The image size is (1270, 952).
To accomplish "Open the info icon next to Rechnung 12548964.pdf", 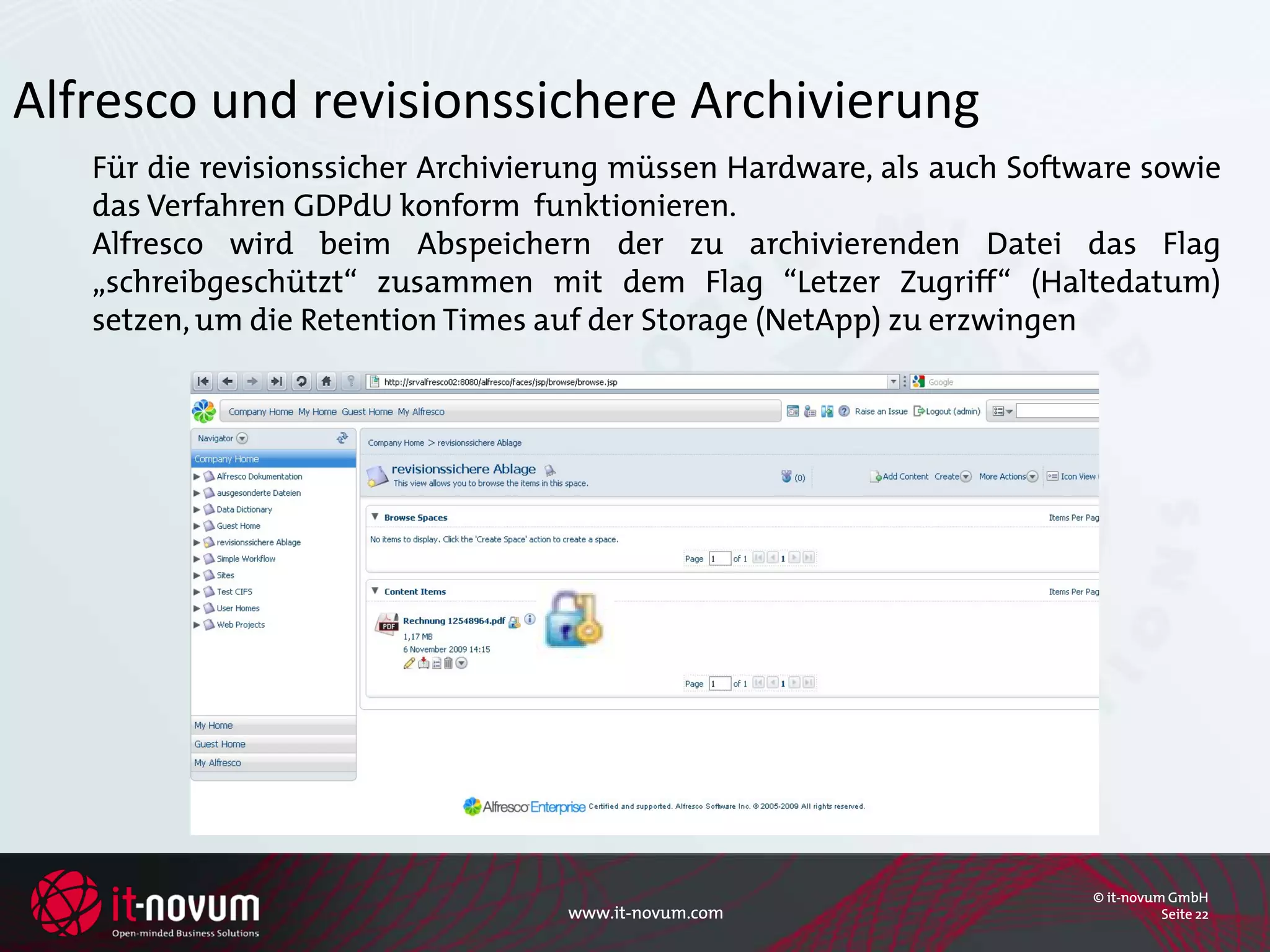I will (530, 619).
